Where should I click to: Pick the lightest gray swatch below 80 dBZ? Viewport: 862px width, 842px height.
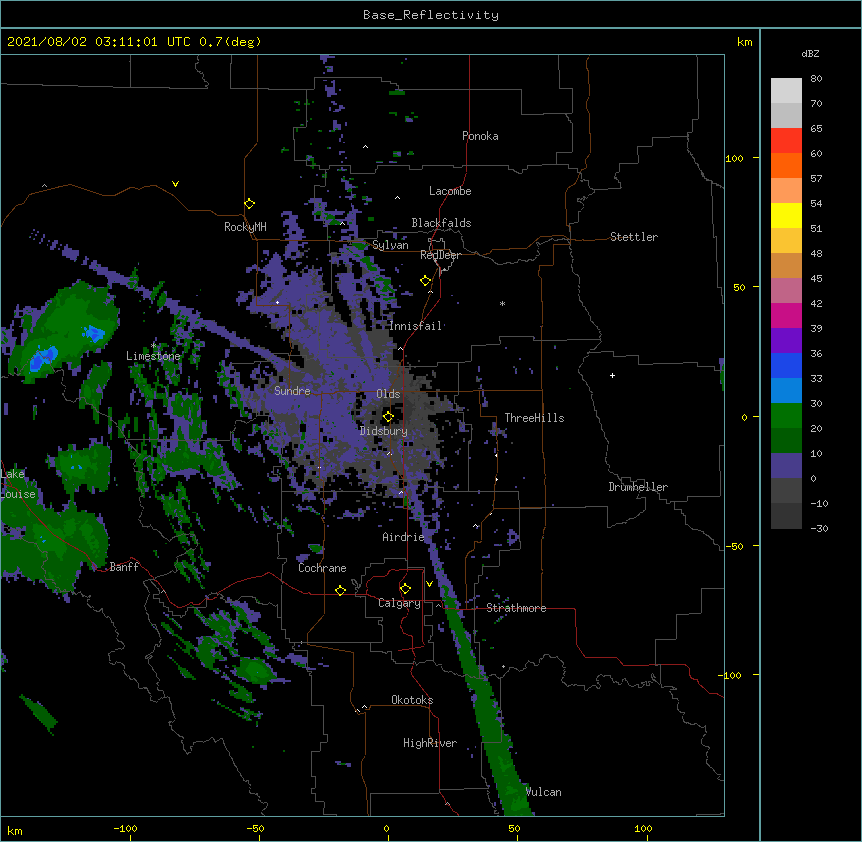pyautogui.click(x=786, y=91)
